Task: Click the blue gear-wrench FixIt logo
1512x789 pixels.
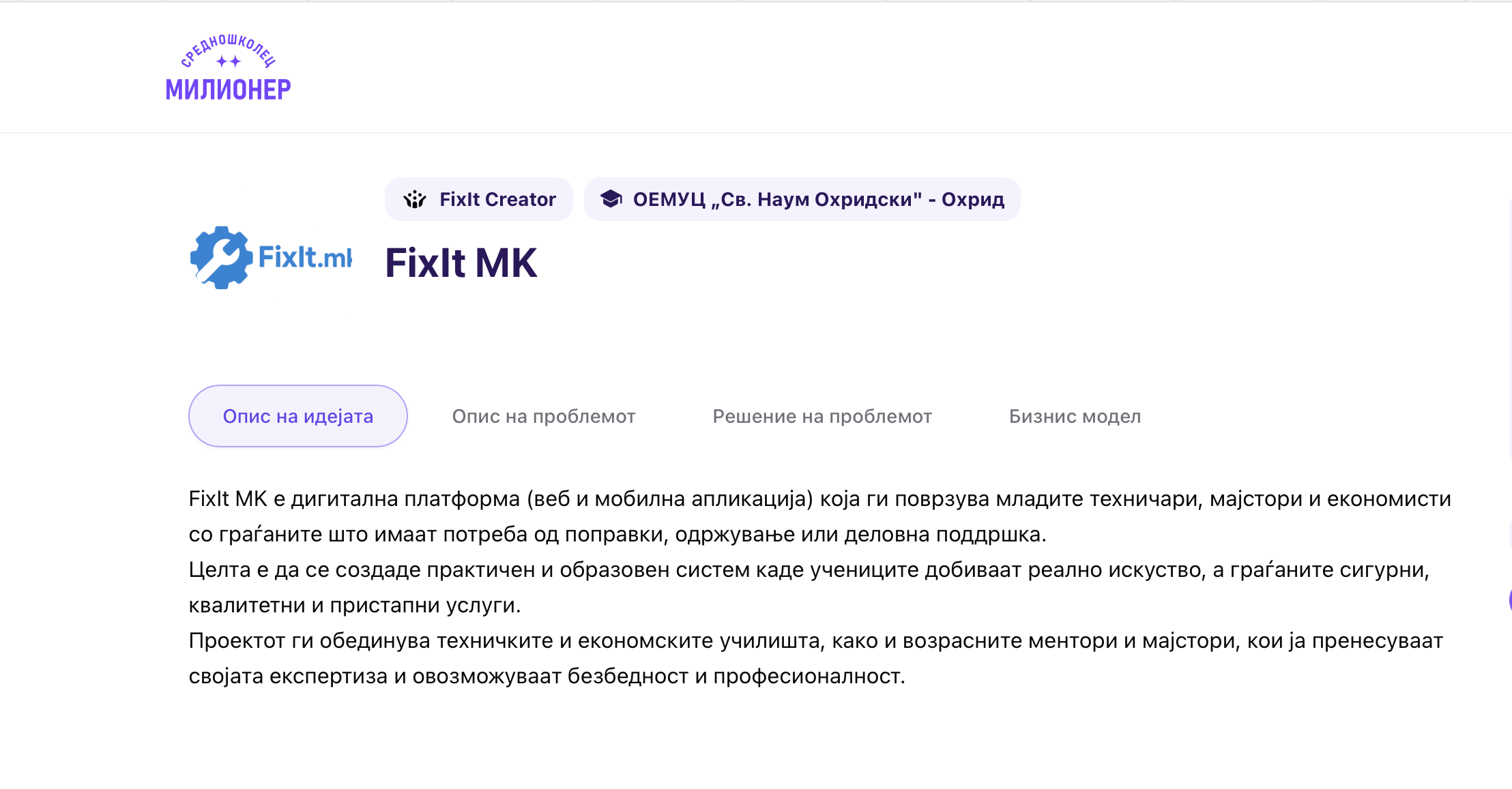Action: click(x=220, y=258)
